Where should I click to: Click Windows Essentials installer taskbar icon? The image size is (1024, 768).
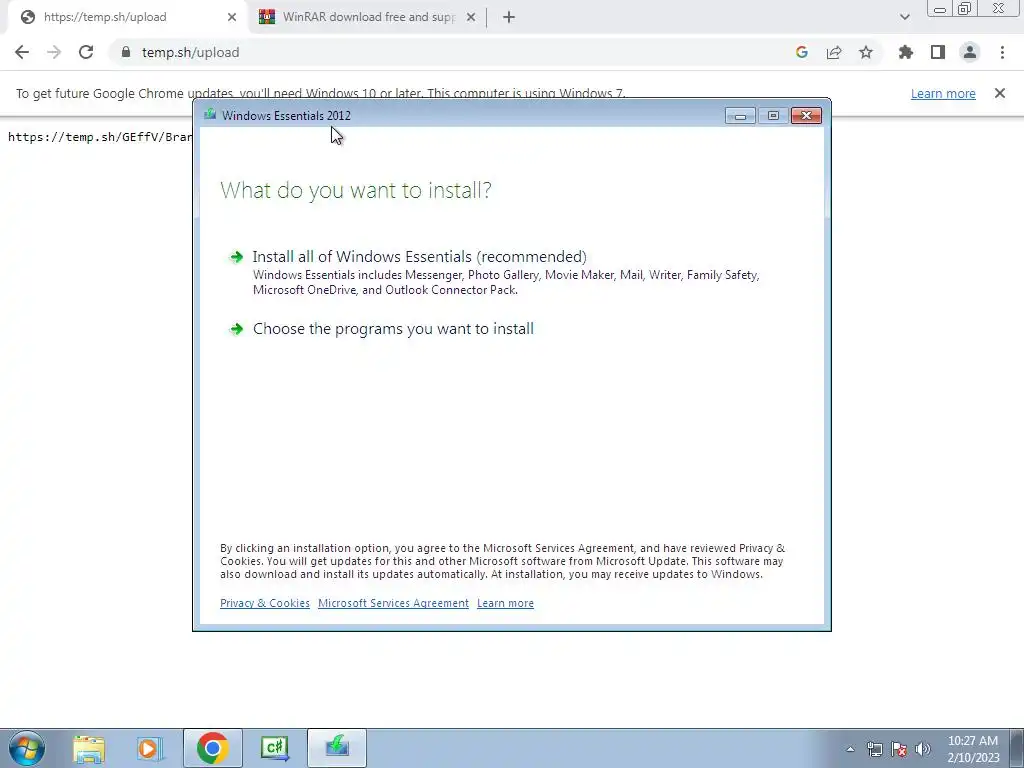coord(337,748)
